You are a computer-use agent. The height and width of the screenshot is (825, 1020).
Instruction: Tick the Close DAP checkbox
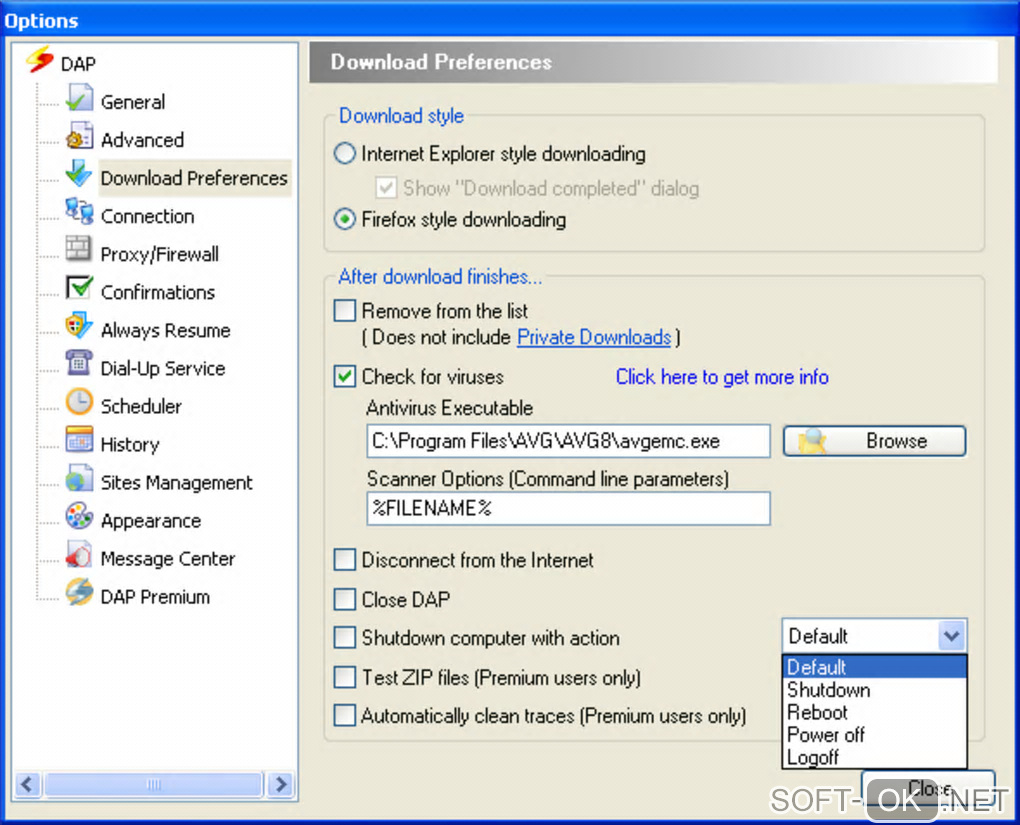(x=345, y=599)
